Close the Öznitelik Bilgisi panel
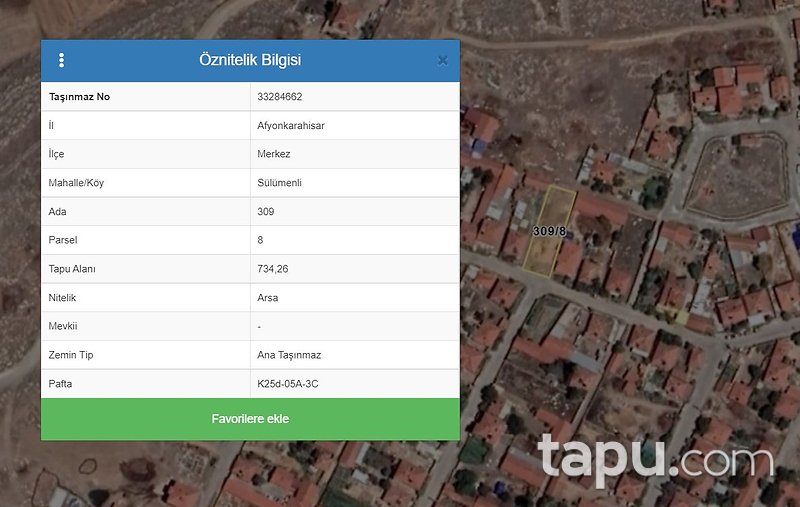Screen dimensions: 800x507 (x=442, y=61)
